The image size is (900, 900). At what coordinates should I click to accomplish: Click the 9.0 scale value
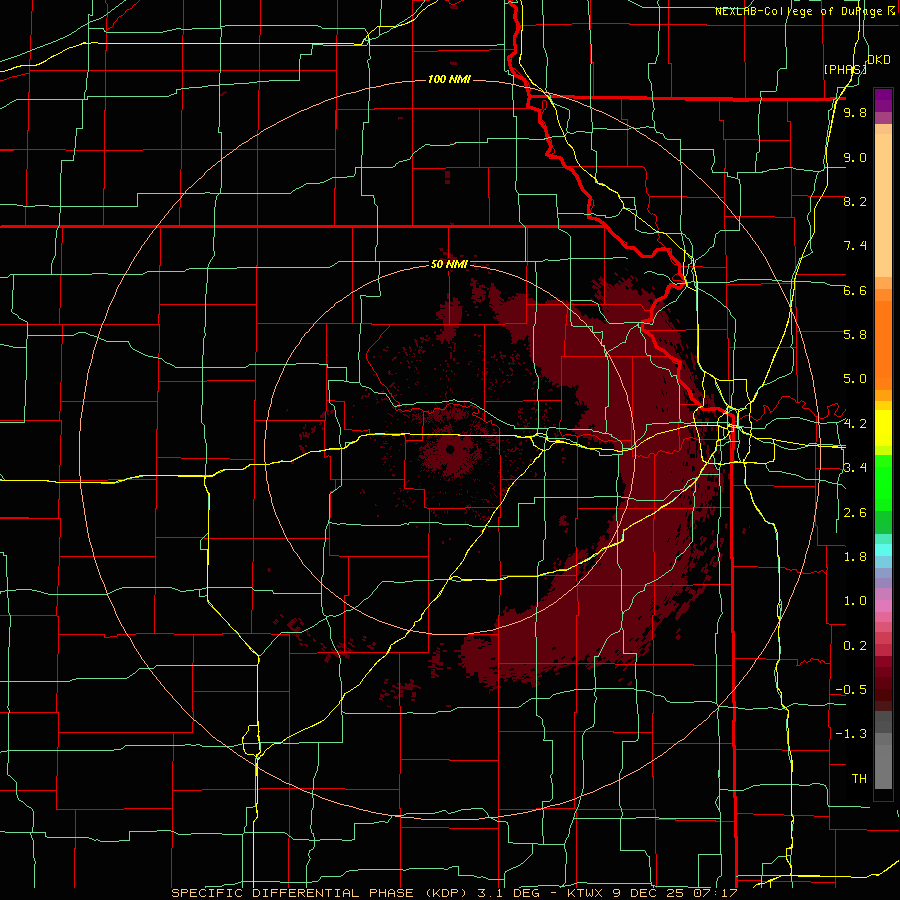click(x=855, y=158)
